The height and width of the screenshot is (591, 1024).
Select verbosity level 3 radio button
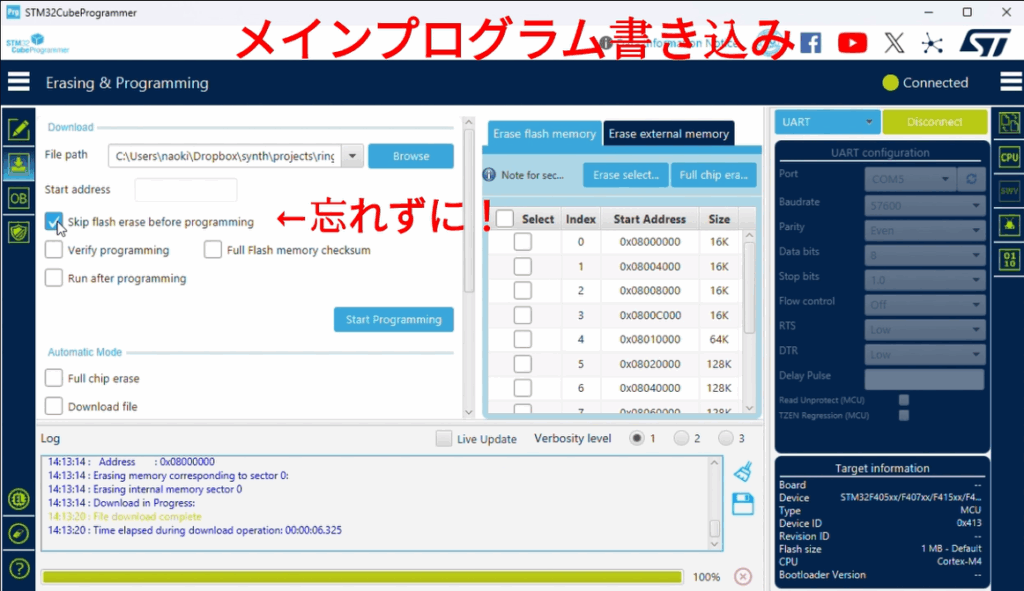coord(726,438)
